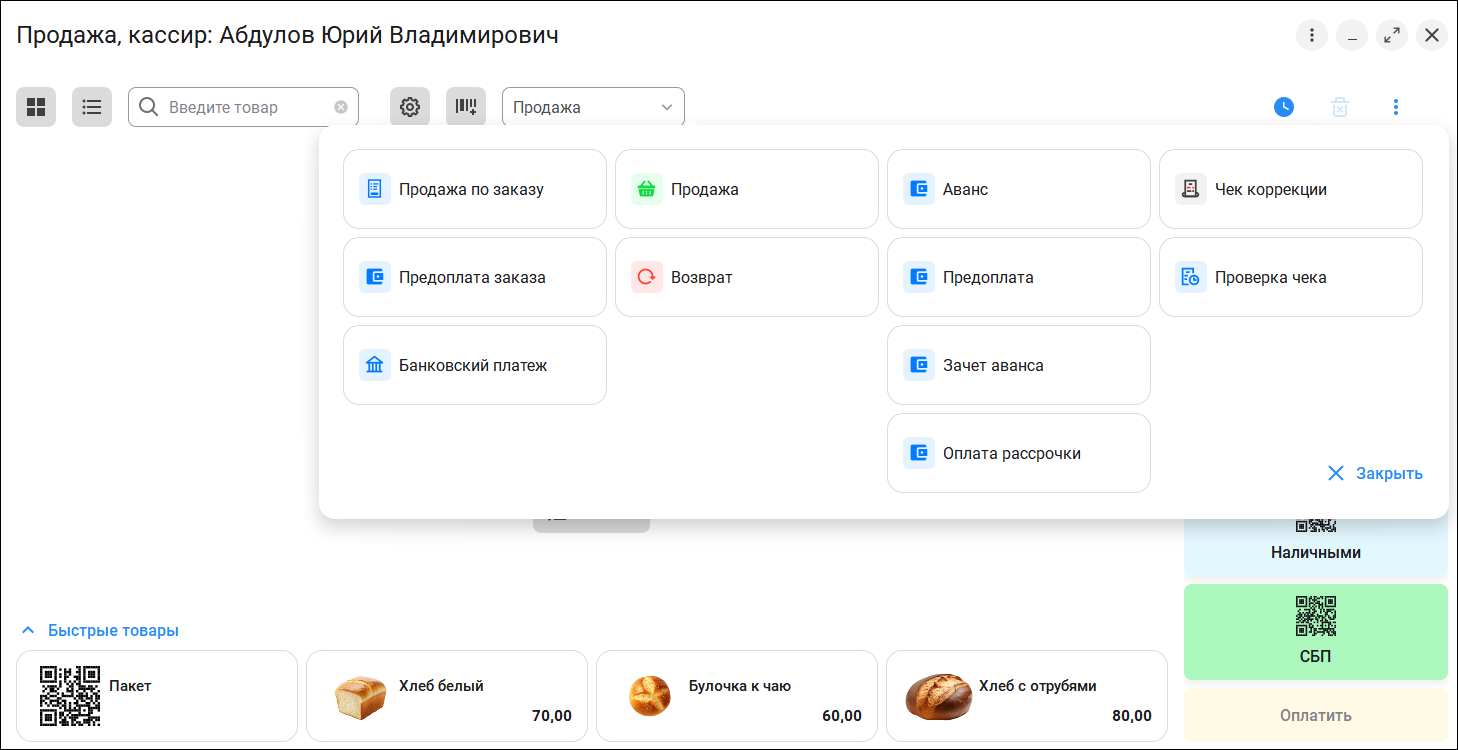Open blue vertical dots toolbar menu

pyautogui.click(x=1396, y=107)
